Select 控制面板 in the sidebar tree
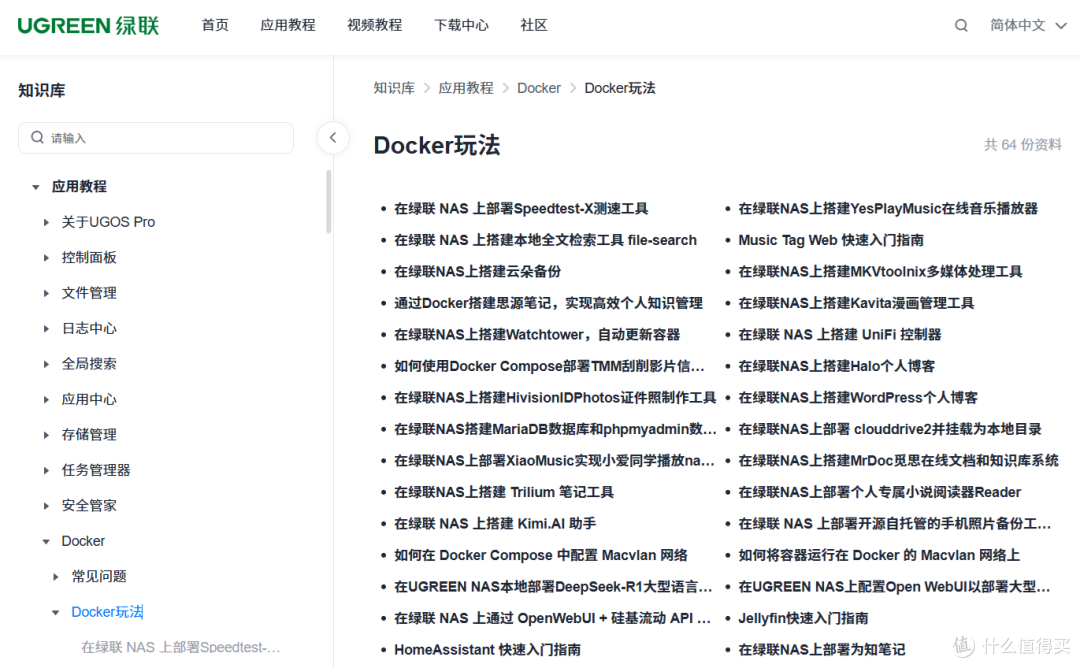The image size is (1080, 668). point(89,258)
